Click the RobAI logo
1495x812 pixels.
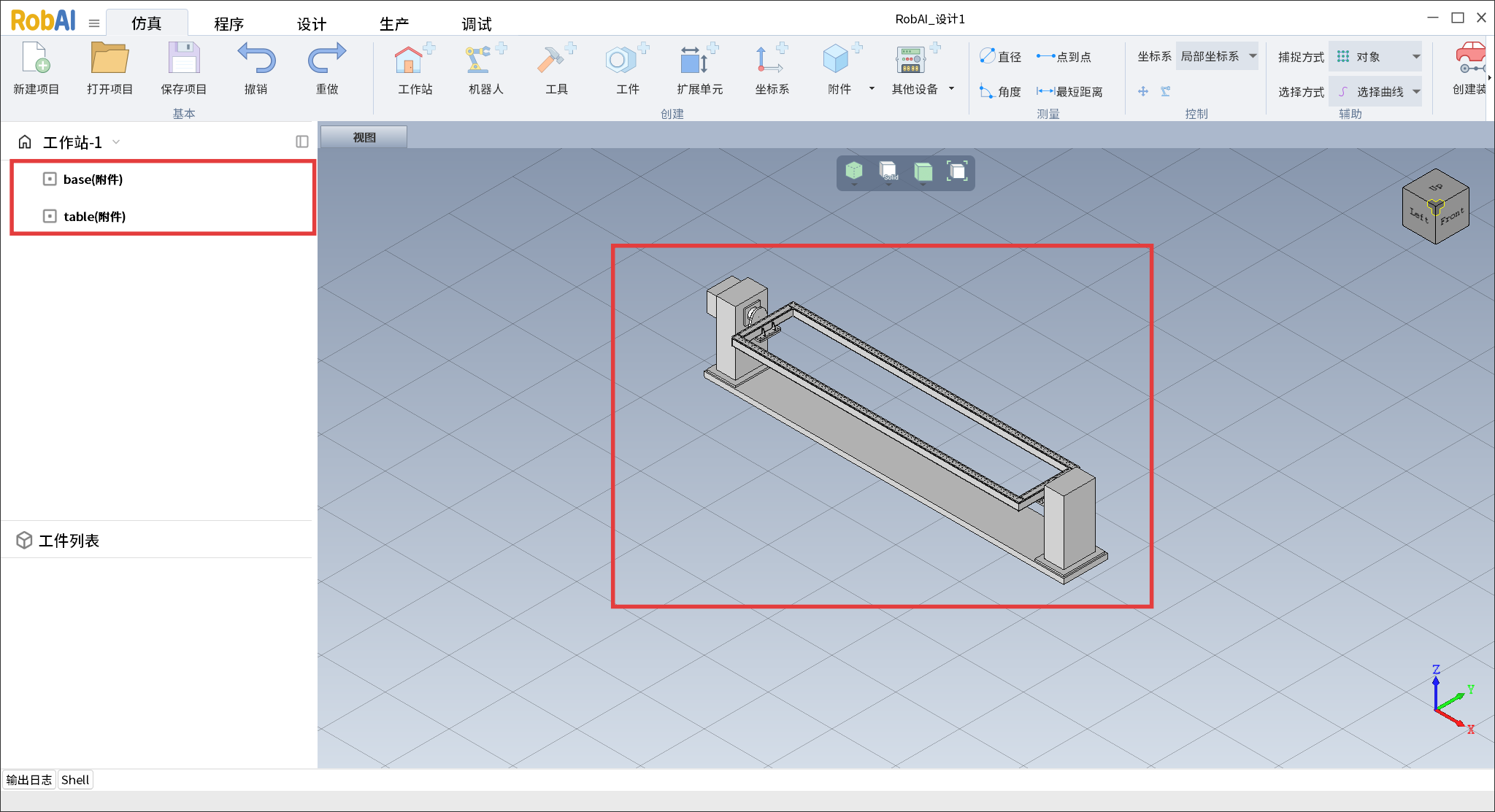click(43, 20)
